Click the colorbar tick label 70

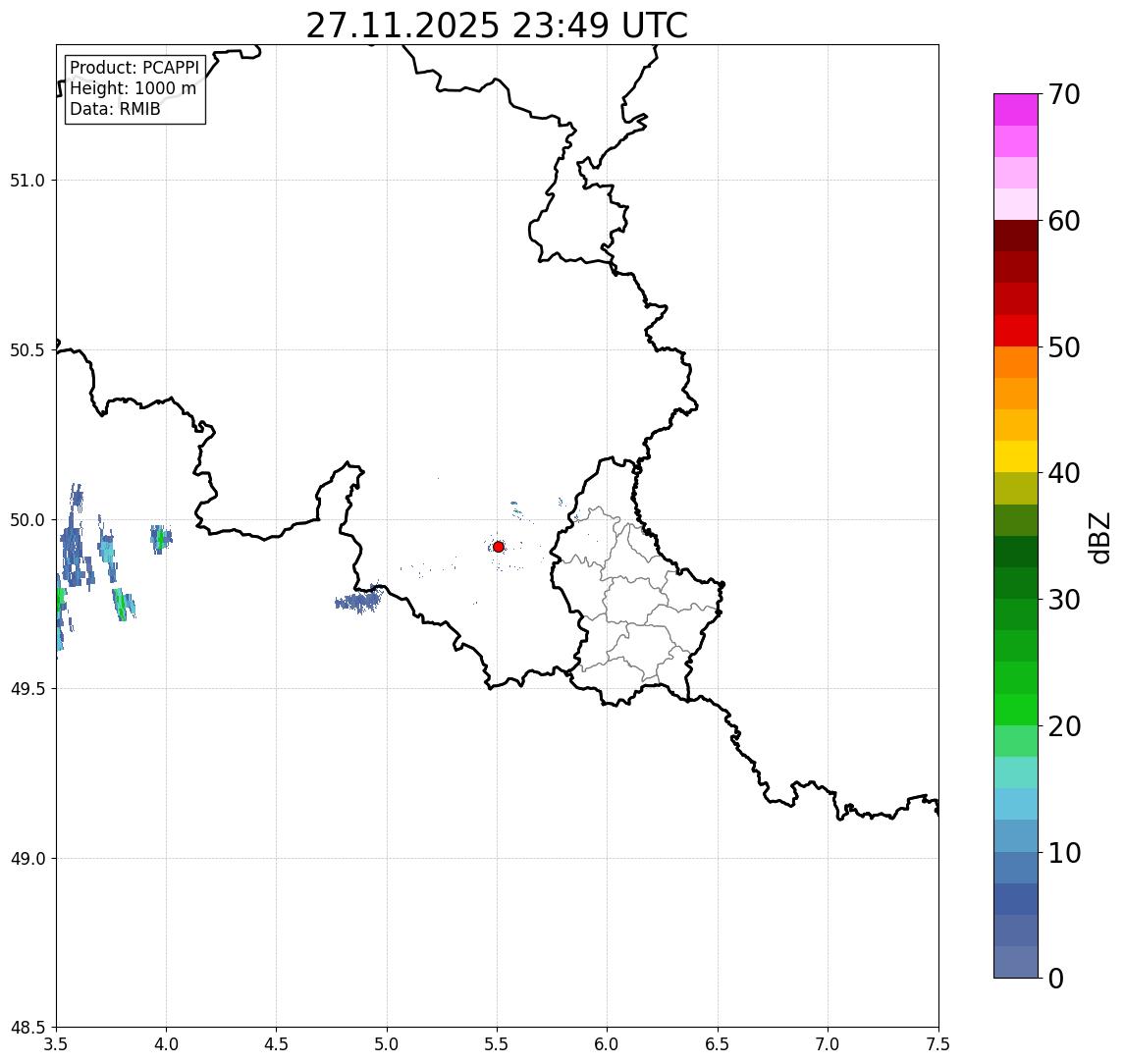coord(1064,94)
